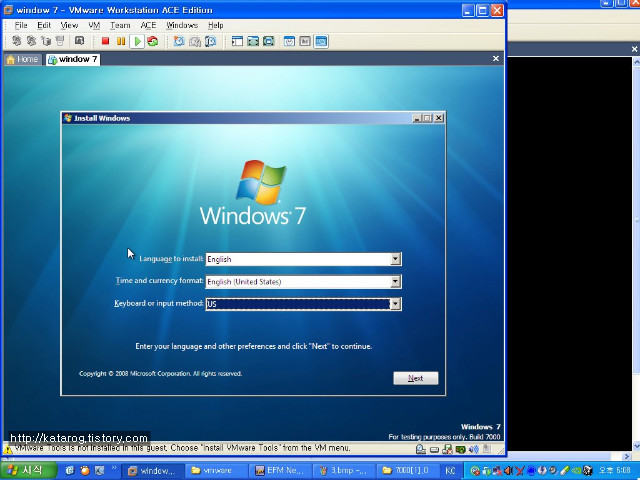Click the KO language indicator in taskbar

450,471
